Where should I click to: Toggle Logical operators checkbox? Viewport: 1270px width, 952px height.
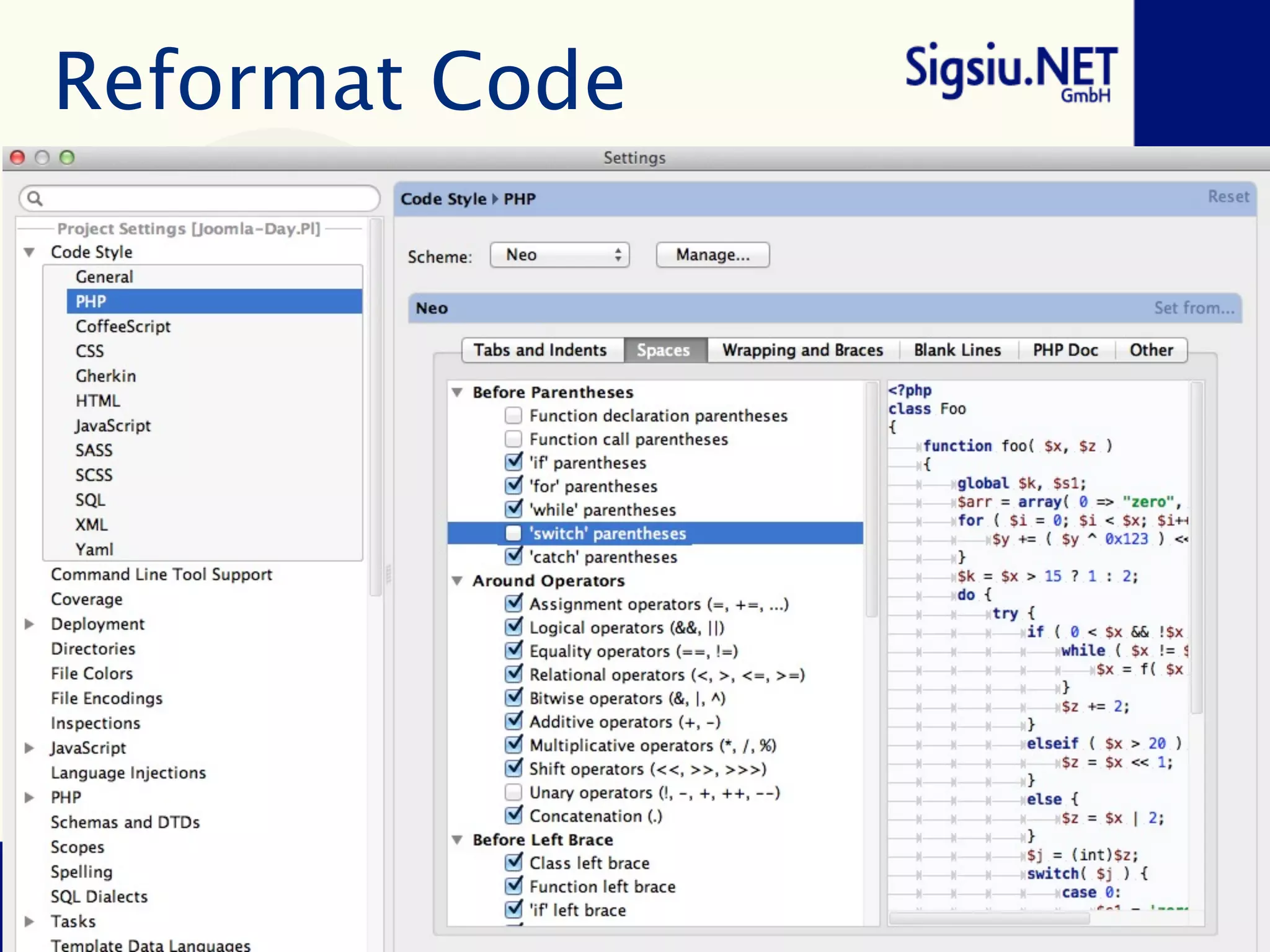(x=513, y=627)
